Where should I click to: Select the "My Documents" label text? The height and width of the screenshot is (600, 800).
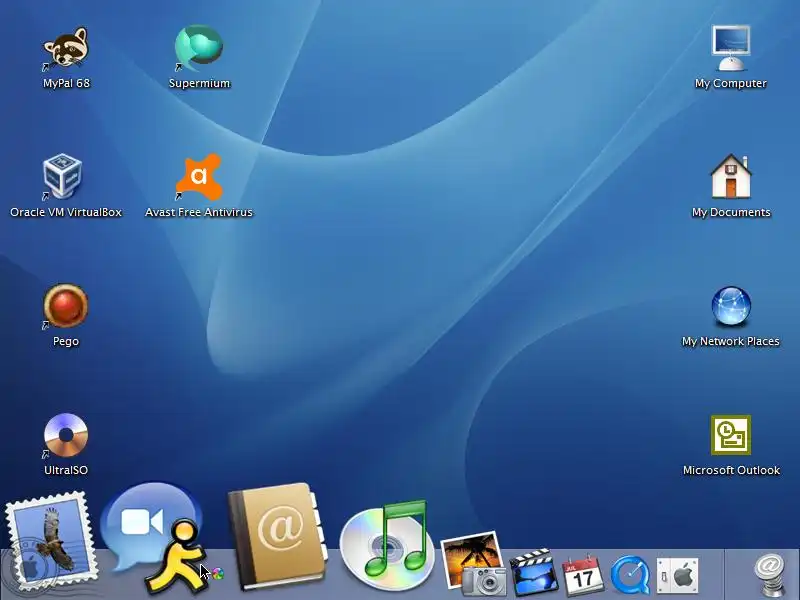(731, 212)
